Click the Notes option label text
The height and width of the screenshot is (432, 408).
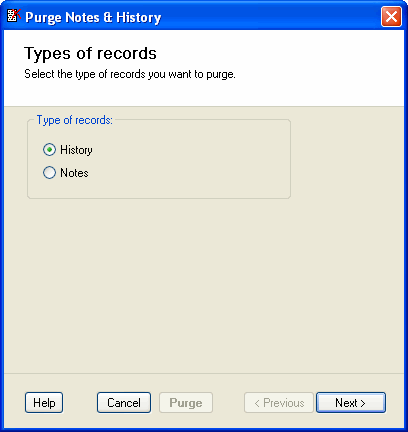[x=74, y=173]
